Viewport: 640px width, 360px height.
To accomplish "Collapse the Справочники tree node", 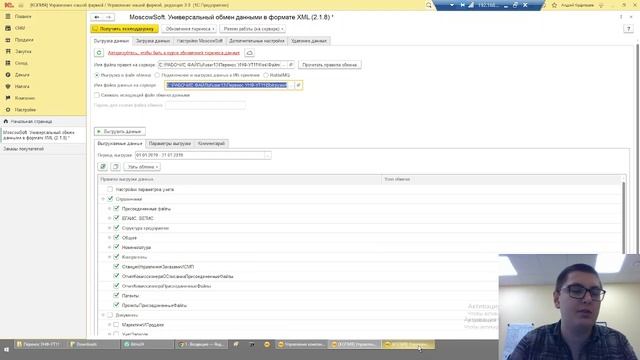I will pyautogui.click(x=103, y=199).
